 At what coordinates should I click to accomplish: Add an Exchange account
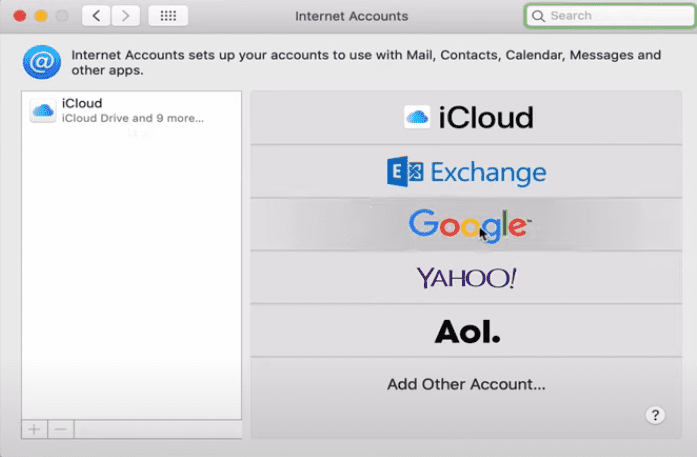[468, 171]
